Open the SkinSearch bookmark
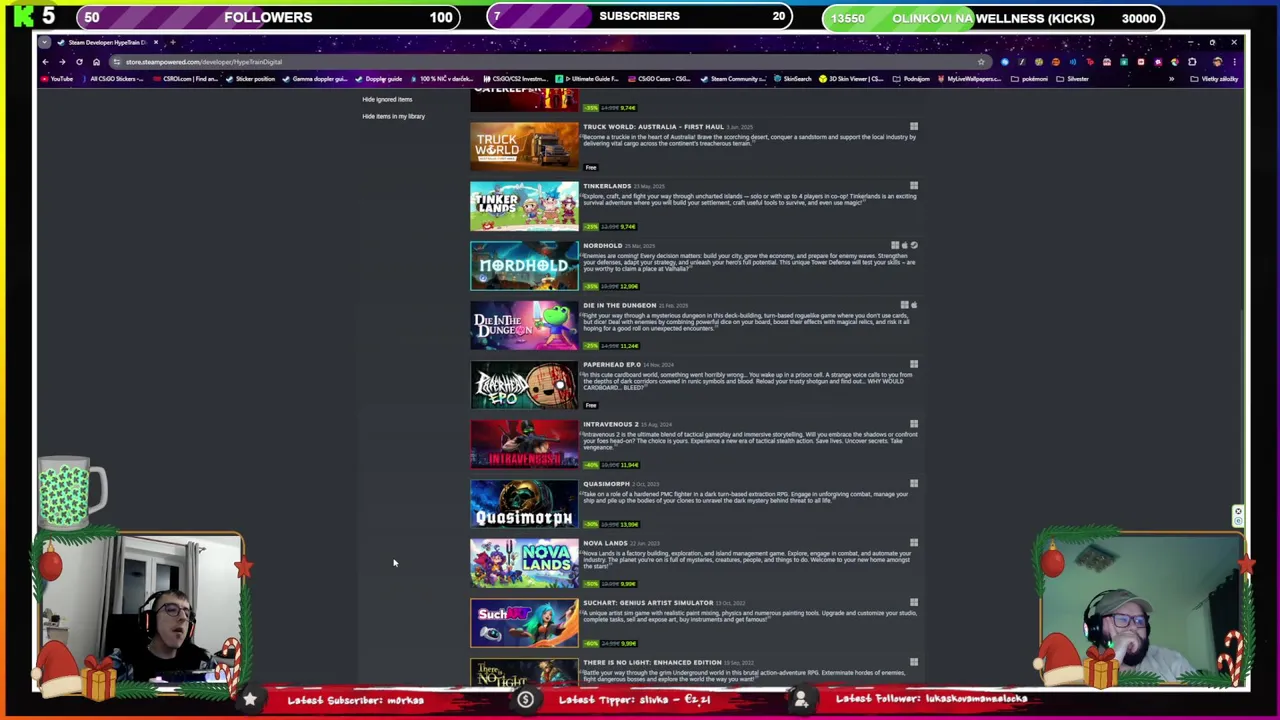The width and height of the screenshot is (1280, 720). [x=793, y=79]
